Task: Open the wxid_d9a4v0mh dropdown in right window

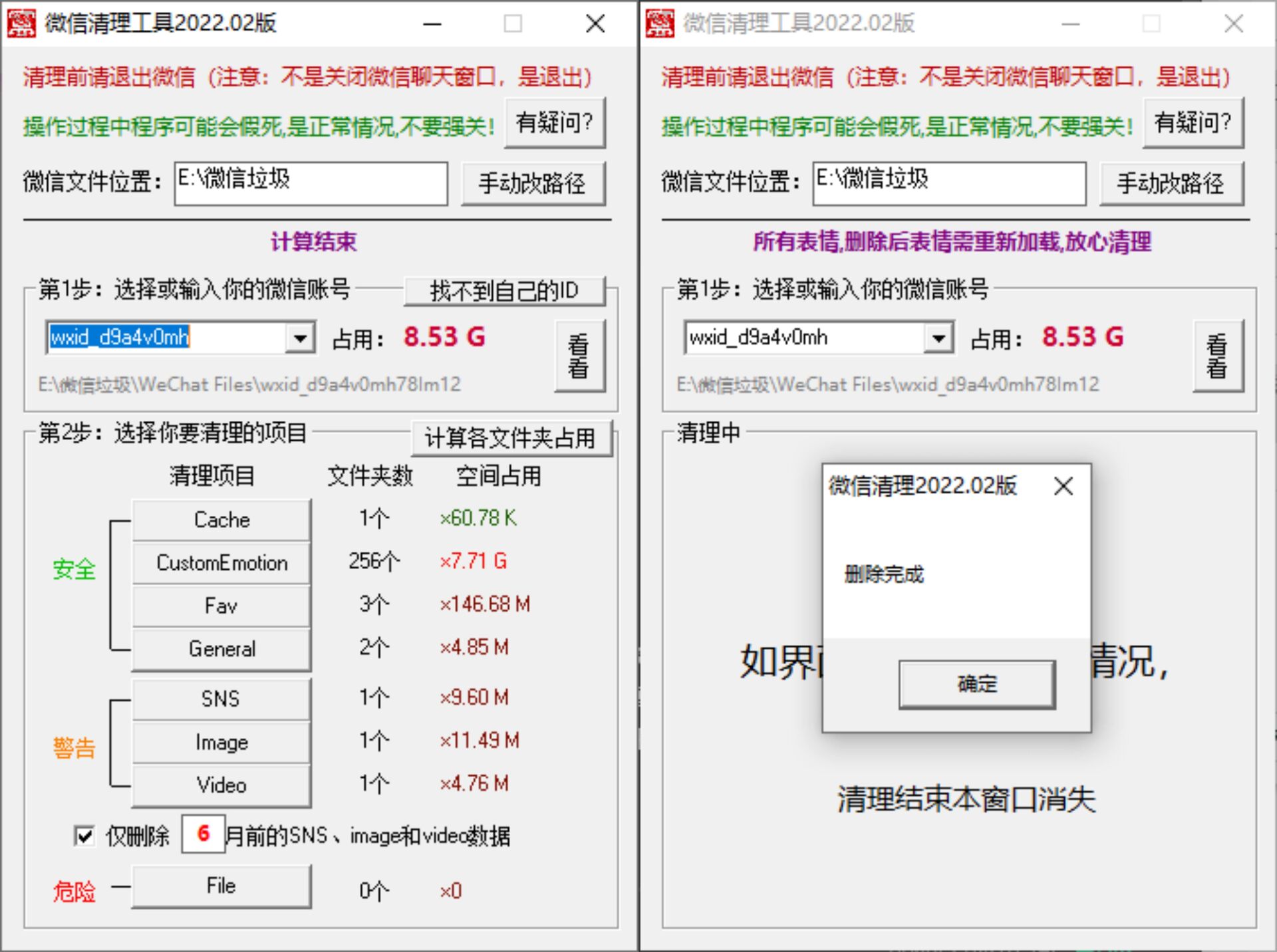Action: coord(940,338)
